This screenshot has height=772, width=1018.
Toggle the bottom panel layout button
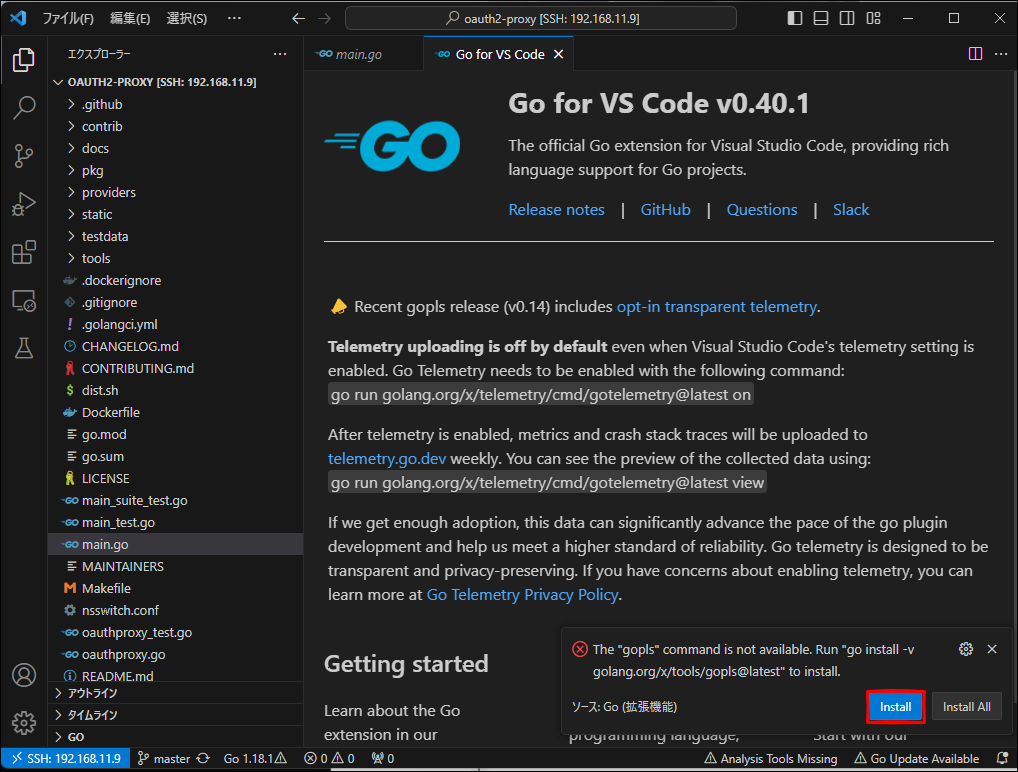point(821,18)
